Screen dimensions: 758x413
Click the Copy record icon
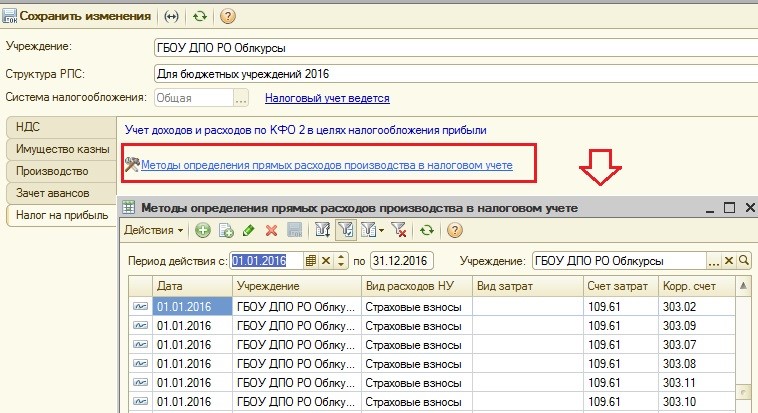(x=226, y=230)
